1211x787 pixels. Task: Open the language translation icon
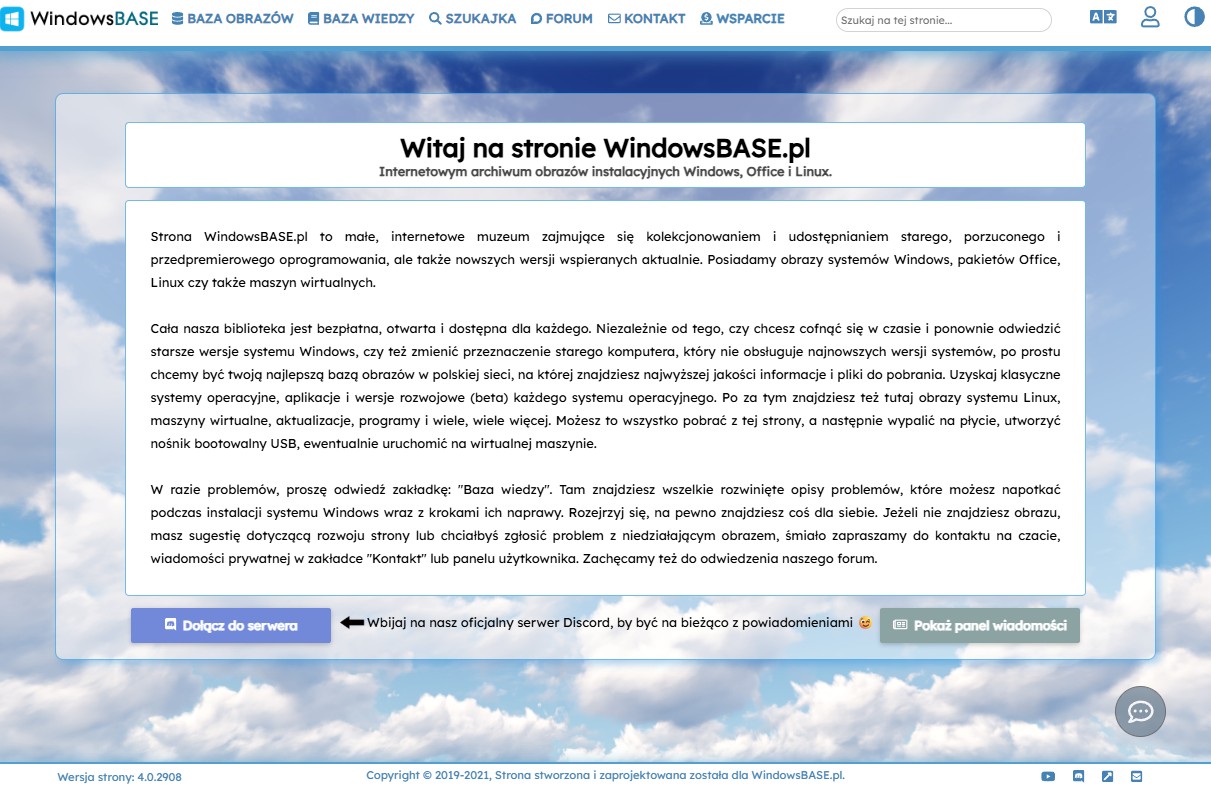coord(1103,18)
